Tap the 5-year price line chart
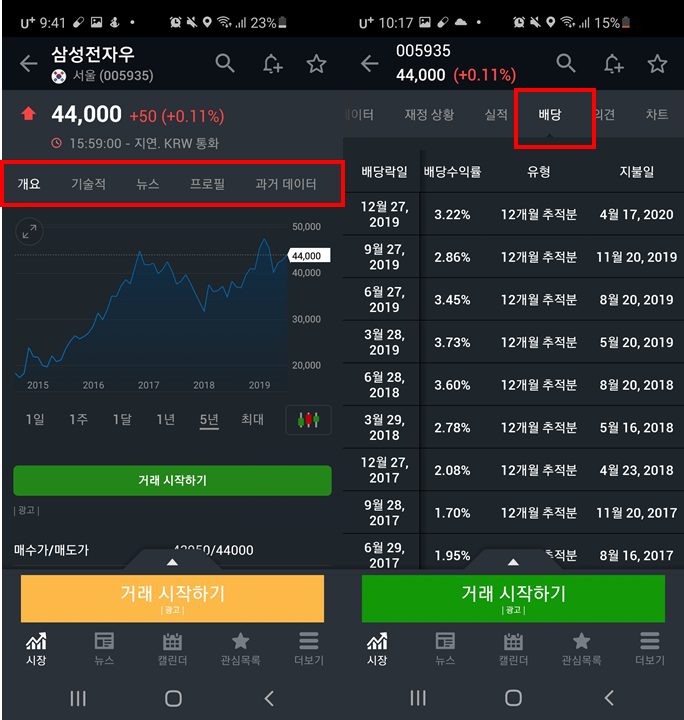 (x=151, y=308)
